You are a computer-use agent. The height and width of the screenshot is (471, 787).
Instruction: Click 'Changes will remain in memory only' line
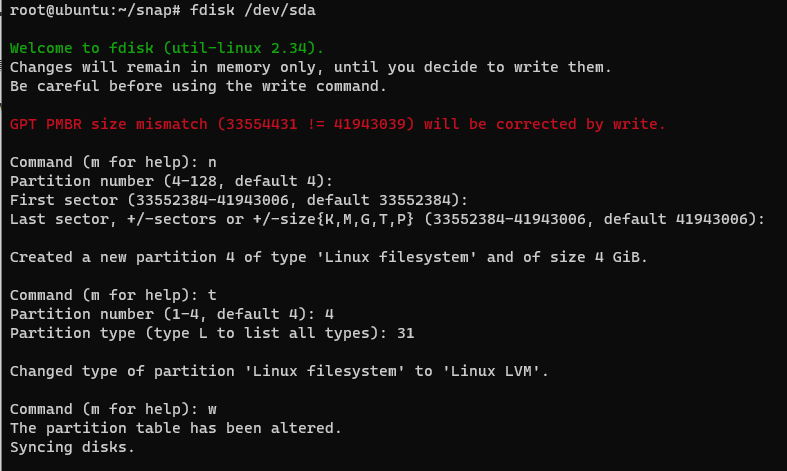click(311, 67)
